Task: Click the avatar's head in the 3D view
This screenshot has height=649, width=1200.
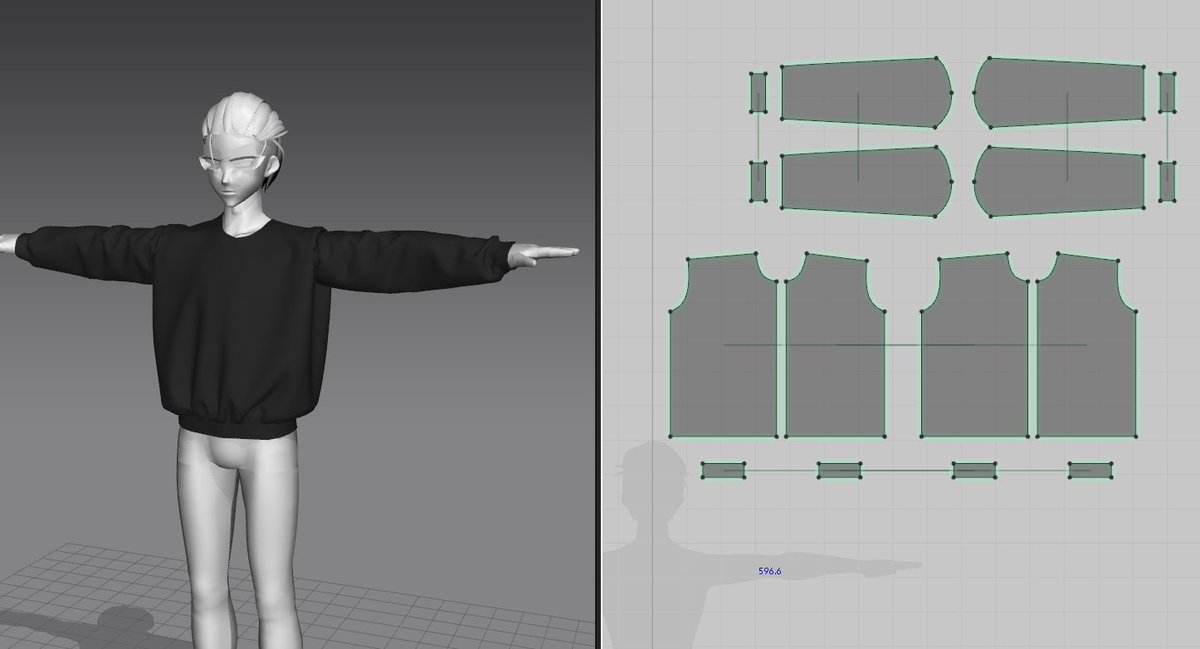Action: tap(240, 150)
